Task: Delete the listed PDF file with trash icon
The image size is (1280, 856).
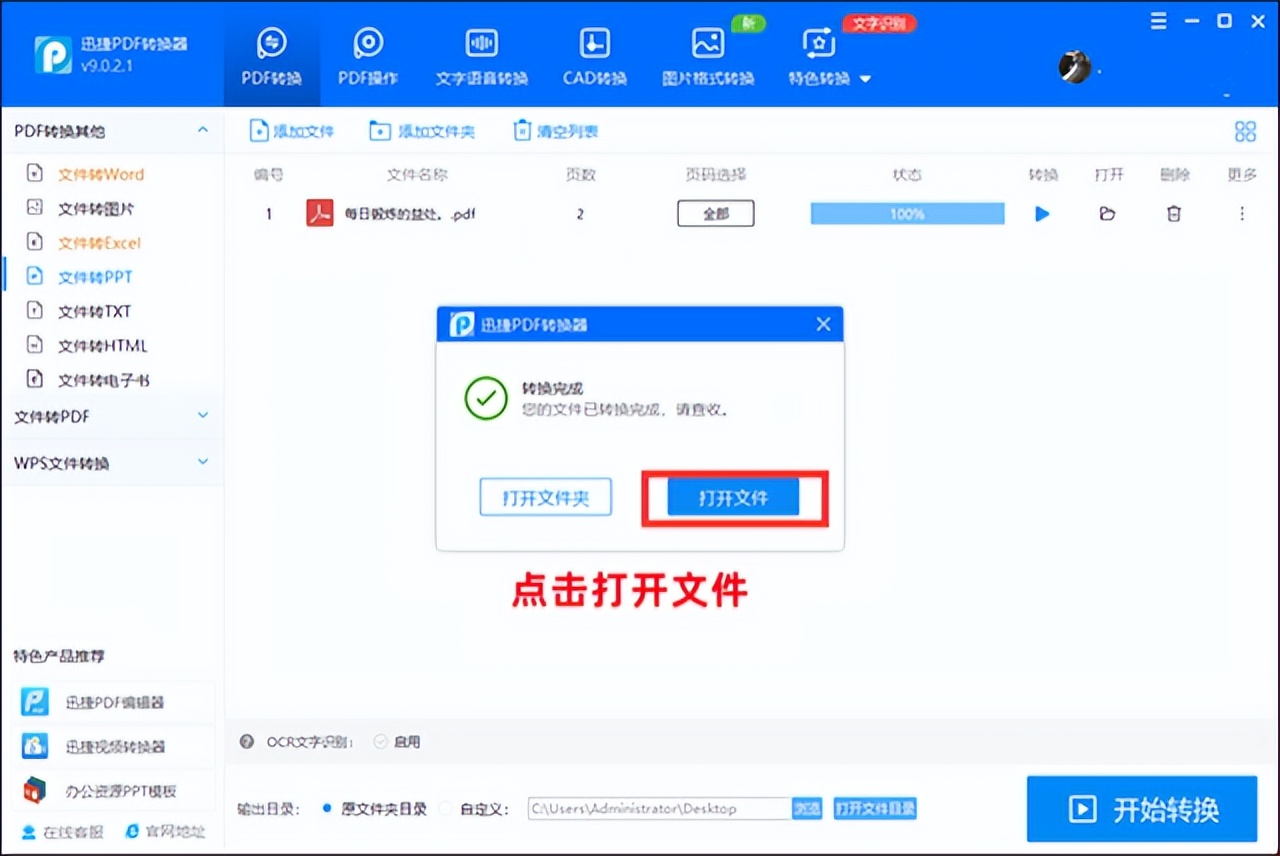Action: coord(1174,214)
